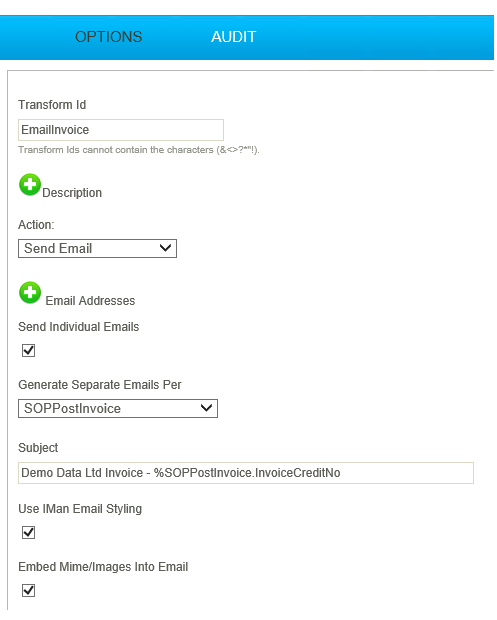The width and height of the screenshot is (497, 620).
Task: Expand Description with green plus icon
Action: coord(30,185)
